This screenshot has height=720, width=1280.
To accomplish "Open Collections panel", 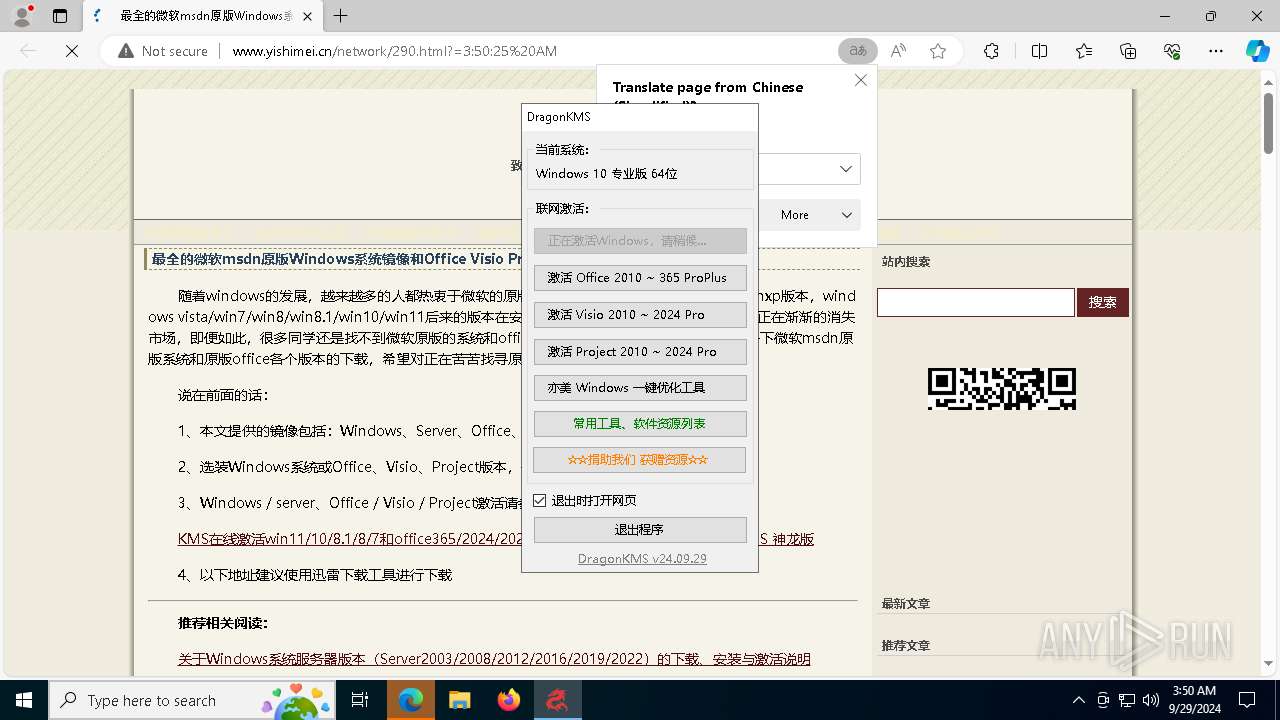I will click(x=1128, y=51).
